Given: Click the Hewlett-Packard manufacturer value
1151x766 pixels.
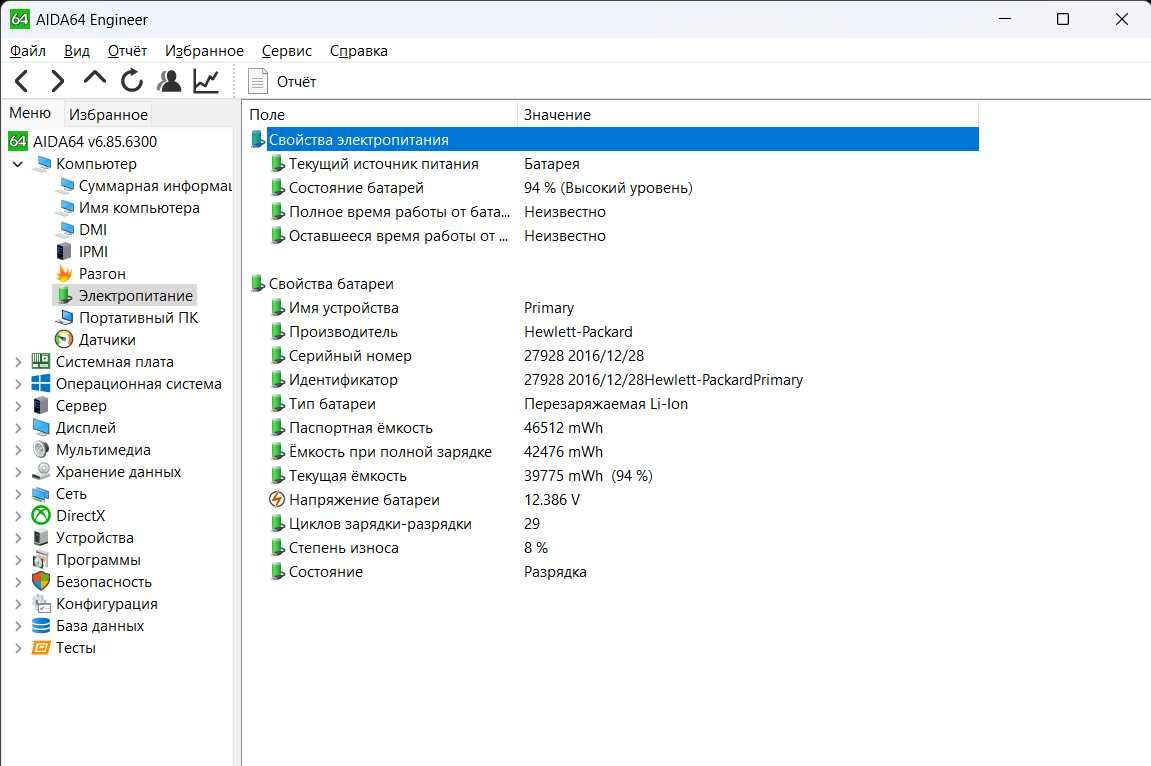Looking at the screenshot, I should pos(578,332).
